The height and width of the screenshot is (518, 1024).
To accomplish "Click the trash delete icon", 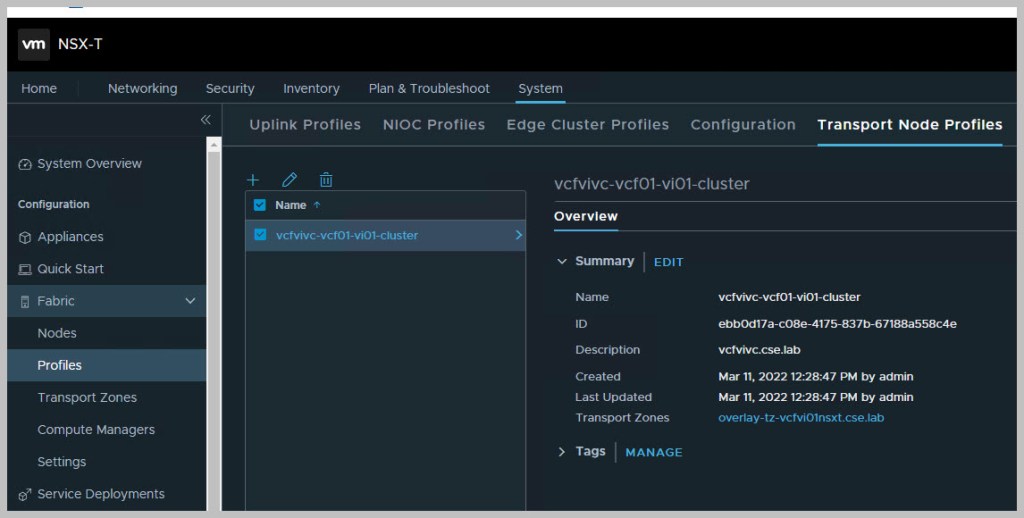I will point(326,180).
